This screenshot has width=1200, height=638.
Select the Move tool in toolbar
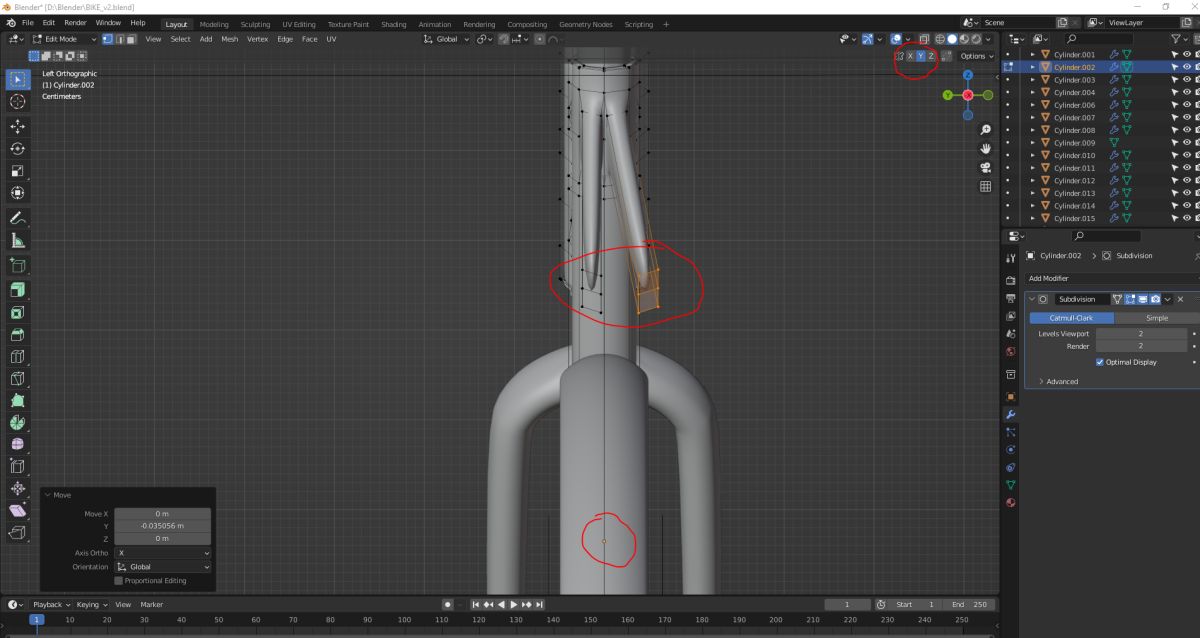click(x=18, y=127)
